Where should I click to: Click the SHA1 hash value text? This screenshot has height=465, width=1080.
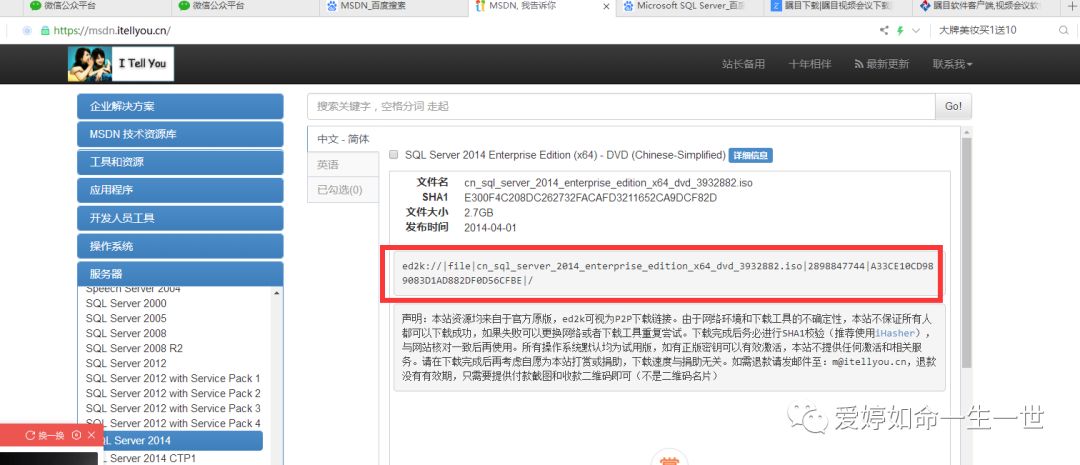[x=591, y=198]
